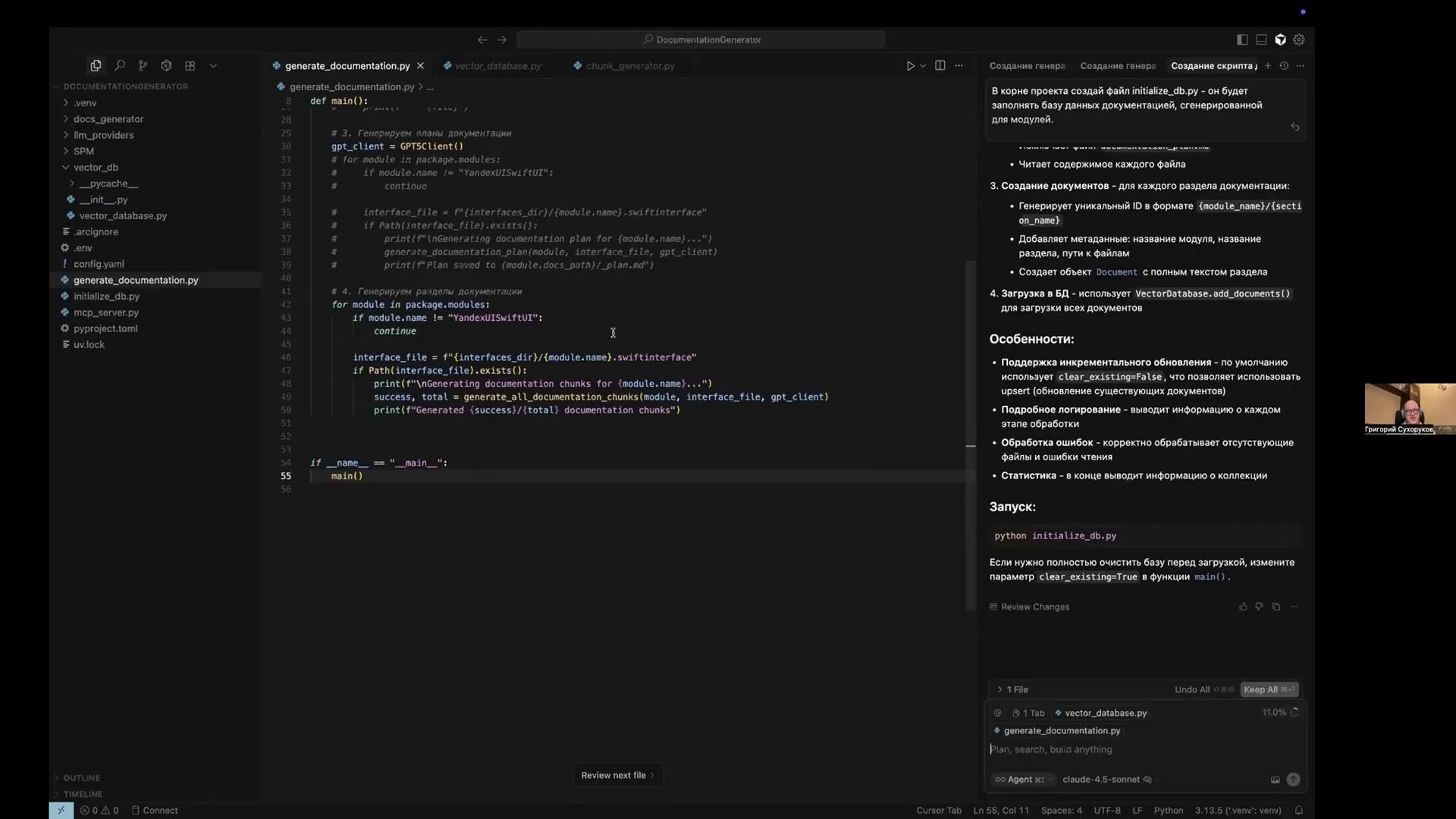1456x819 pixels.
Task: Open the .env file
Action: coord(83,248)
